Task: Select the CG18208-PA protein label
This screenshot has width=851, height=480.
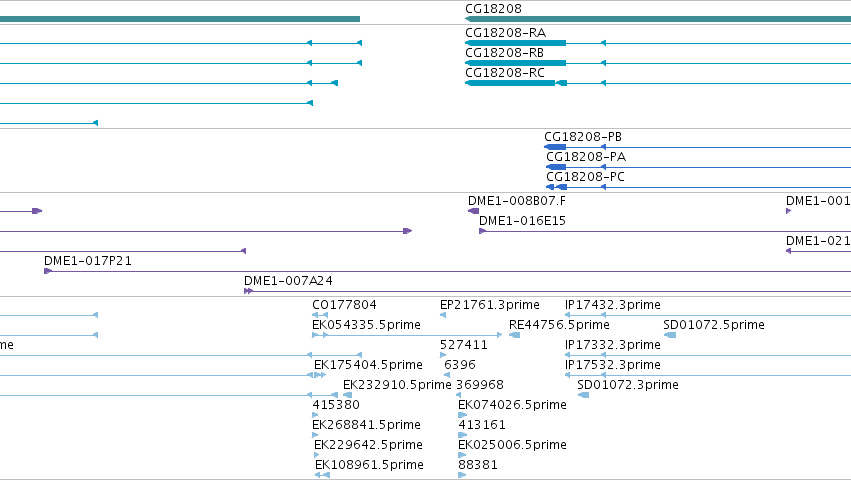Action: tap(586, 157)
